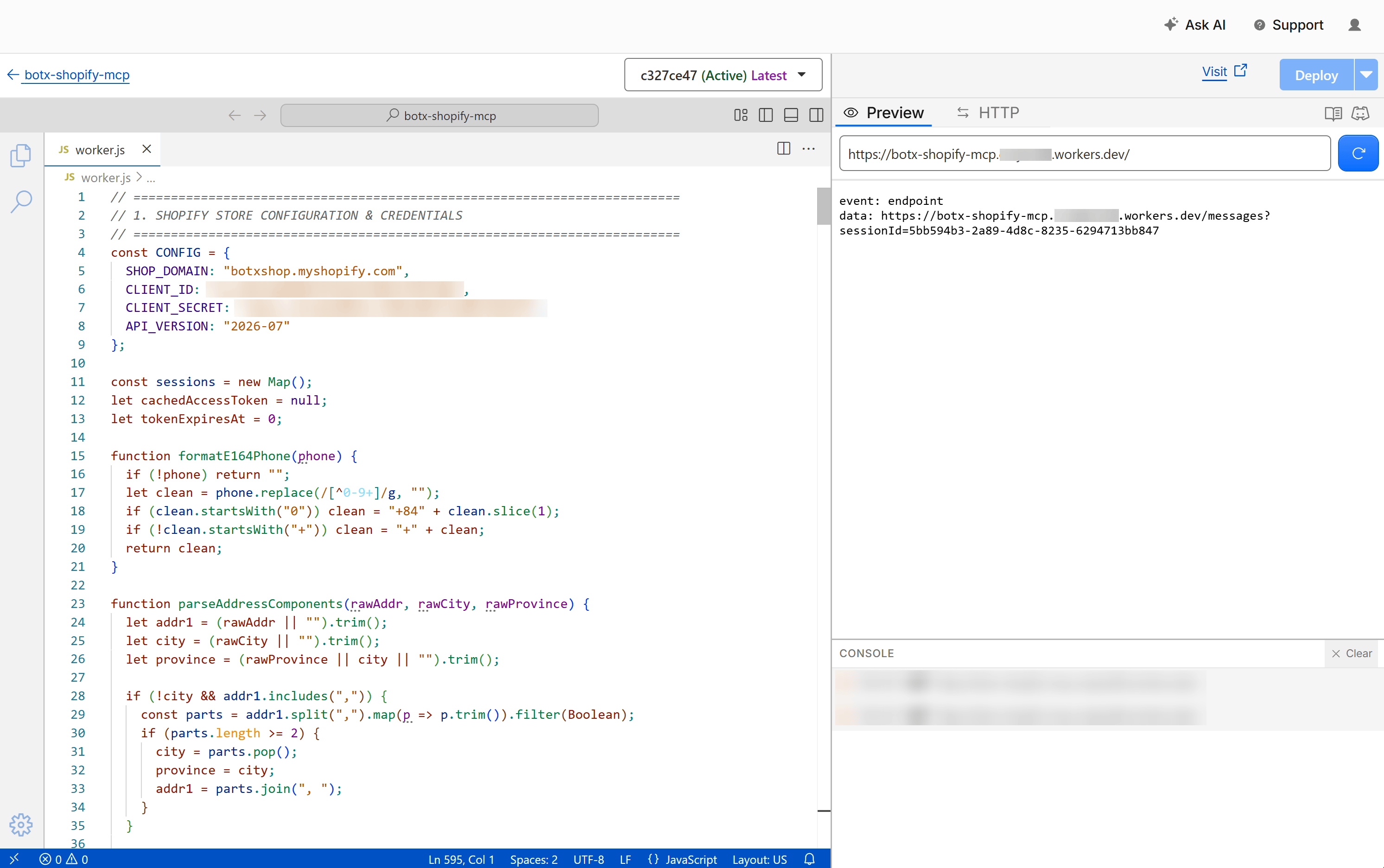
Task: Go back with the editor navigation arrow
Action: click(234, 115)
